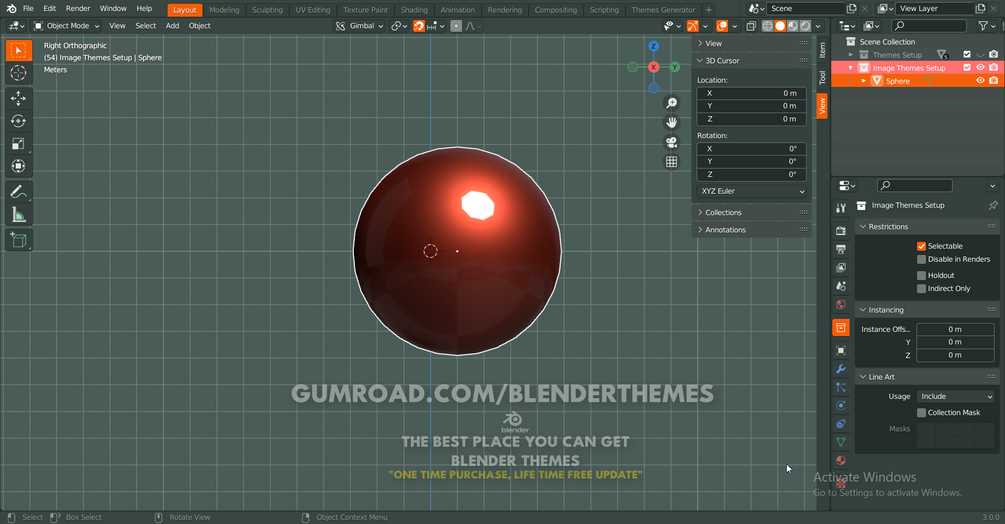Open the Collection properties tab icon

pos(841,327)
